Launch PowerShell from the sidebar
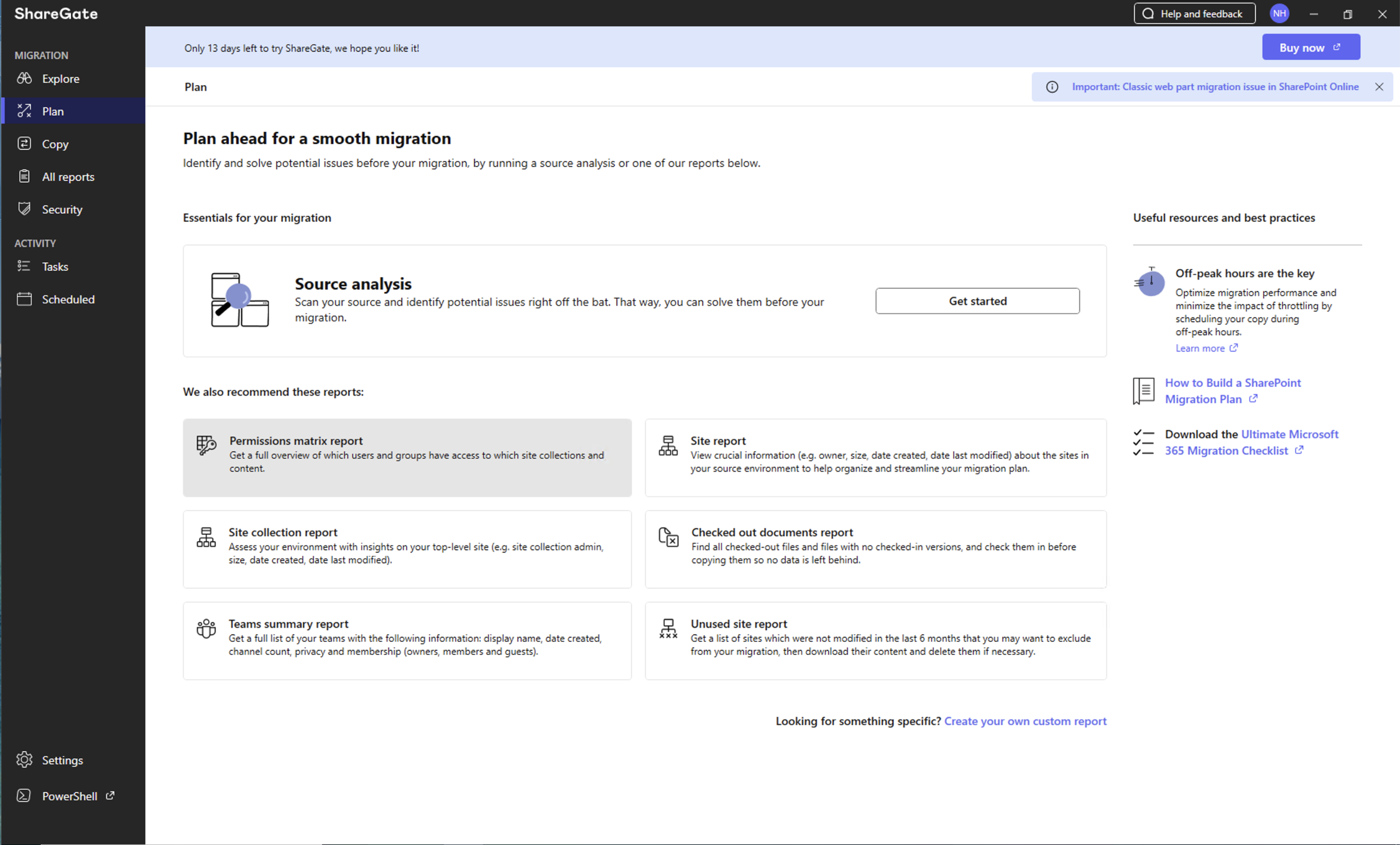 73,795
